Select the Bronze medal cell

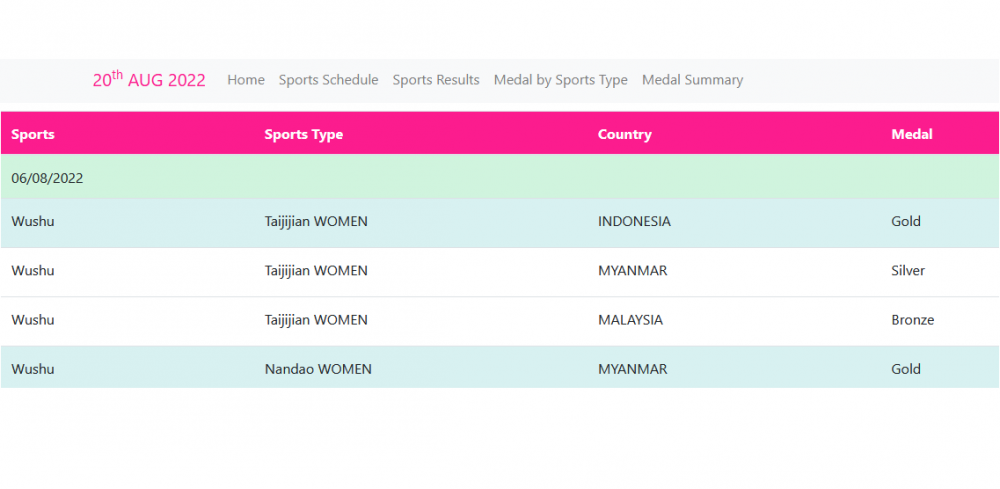click(912, 320)
